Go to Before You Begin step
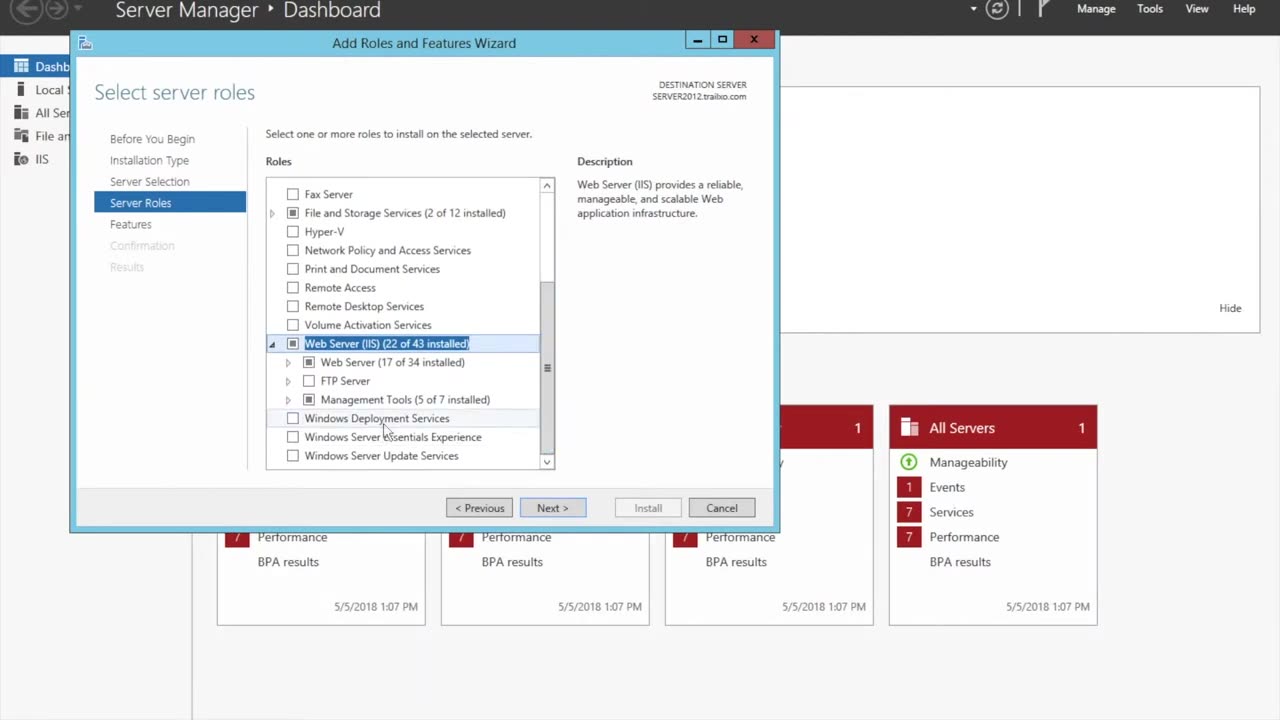 (x=152, y=139)
